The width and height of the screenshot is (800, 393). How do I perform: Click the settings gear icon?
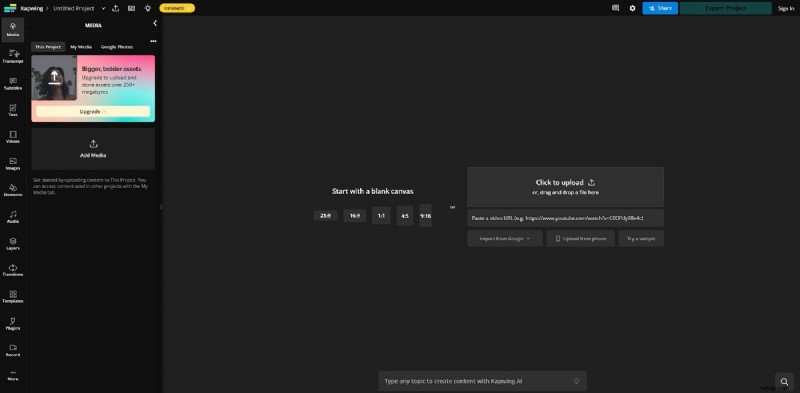633,8
